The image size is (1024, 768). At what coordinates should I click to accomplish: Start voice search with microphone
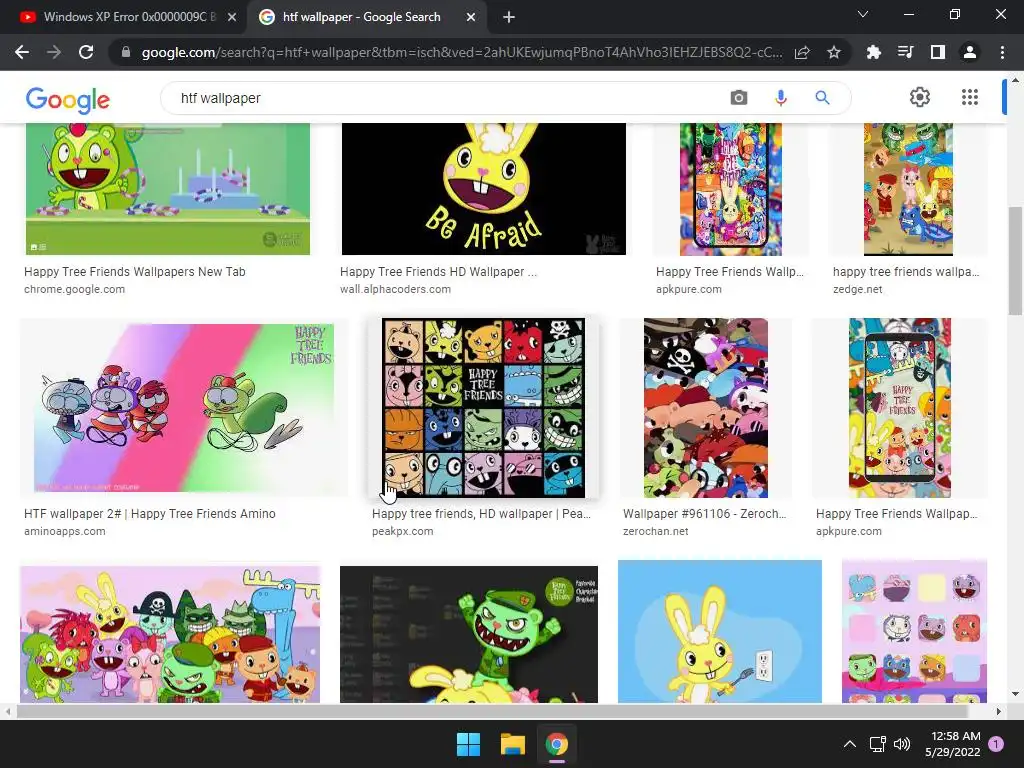(x=780, y=98)
